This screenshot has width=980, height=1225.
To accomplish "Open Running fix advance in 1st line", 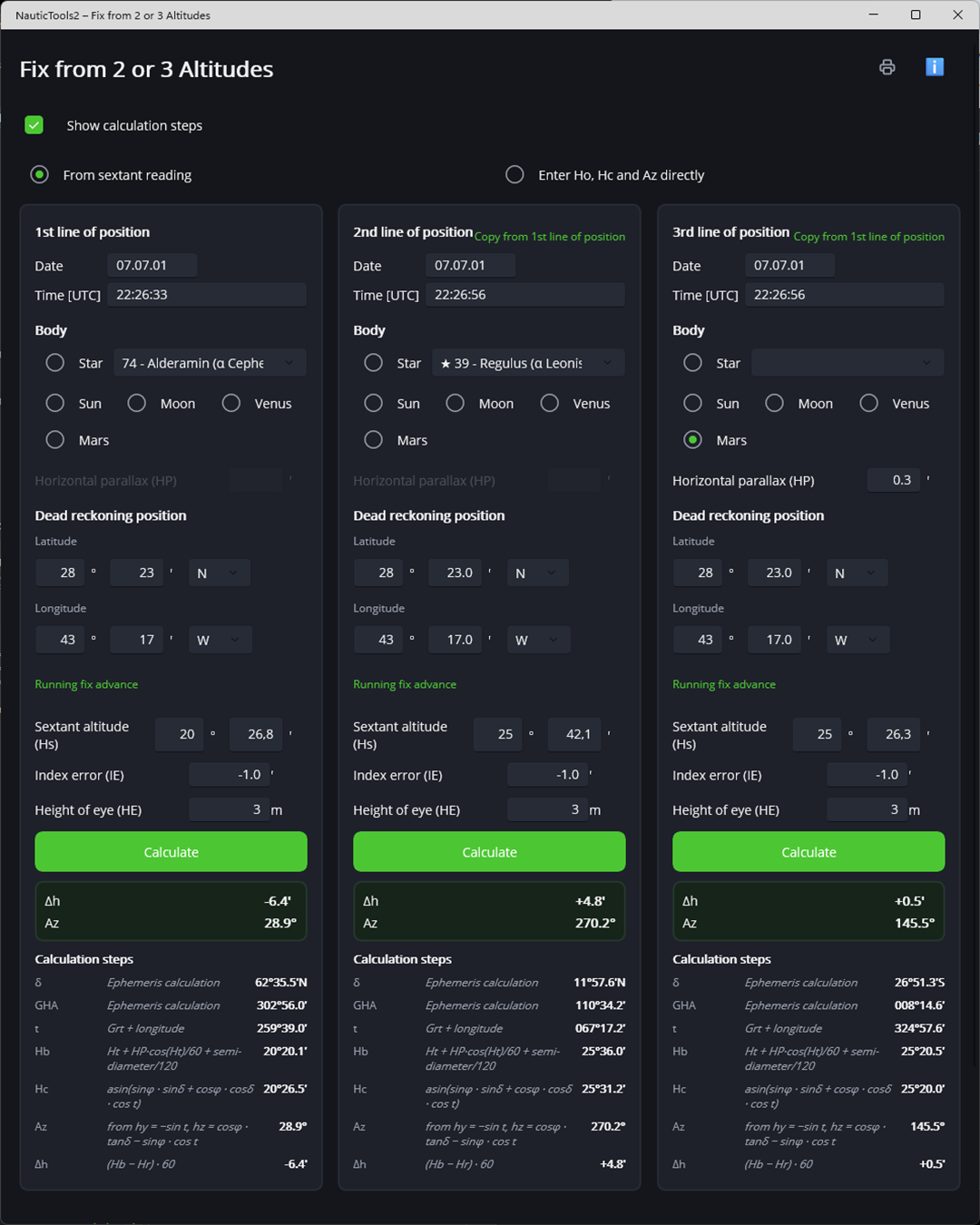I will tap(86, 684).
